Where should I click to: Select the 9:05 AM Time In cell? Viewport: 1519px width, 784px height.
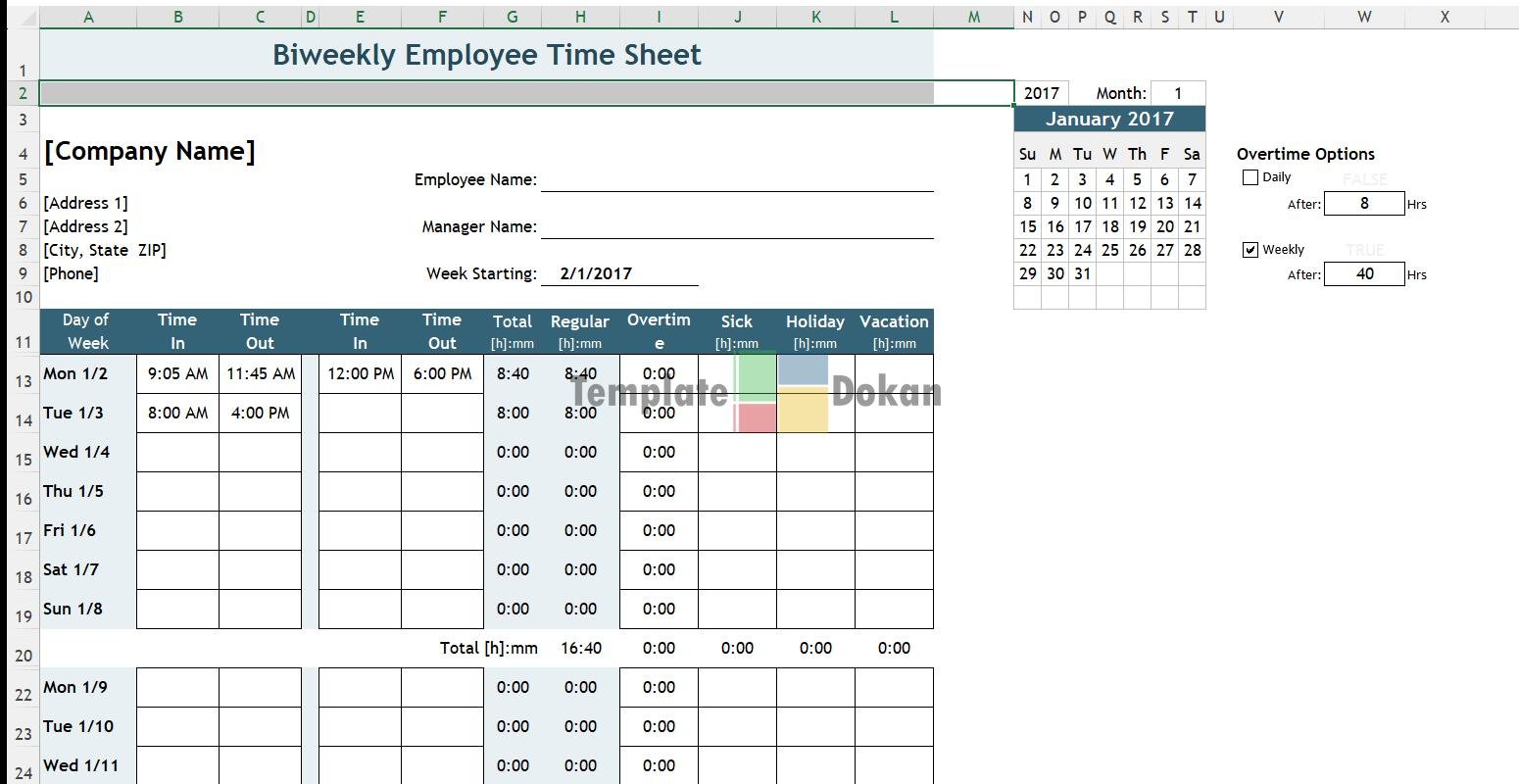(x=177, y=373)
